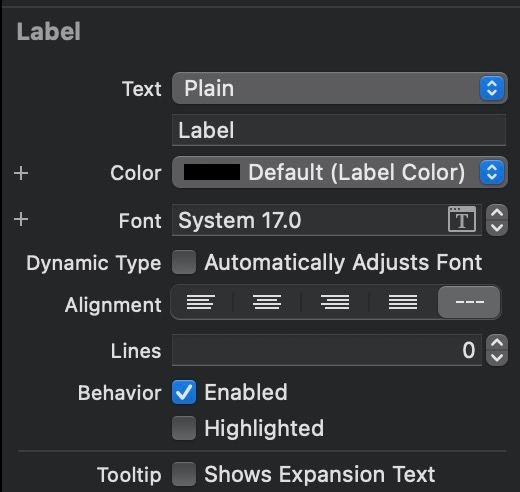Viewport: 520px width, 492px height.
Task: Select center text alignment icon
Action: (x=267, y=302)
